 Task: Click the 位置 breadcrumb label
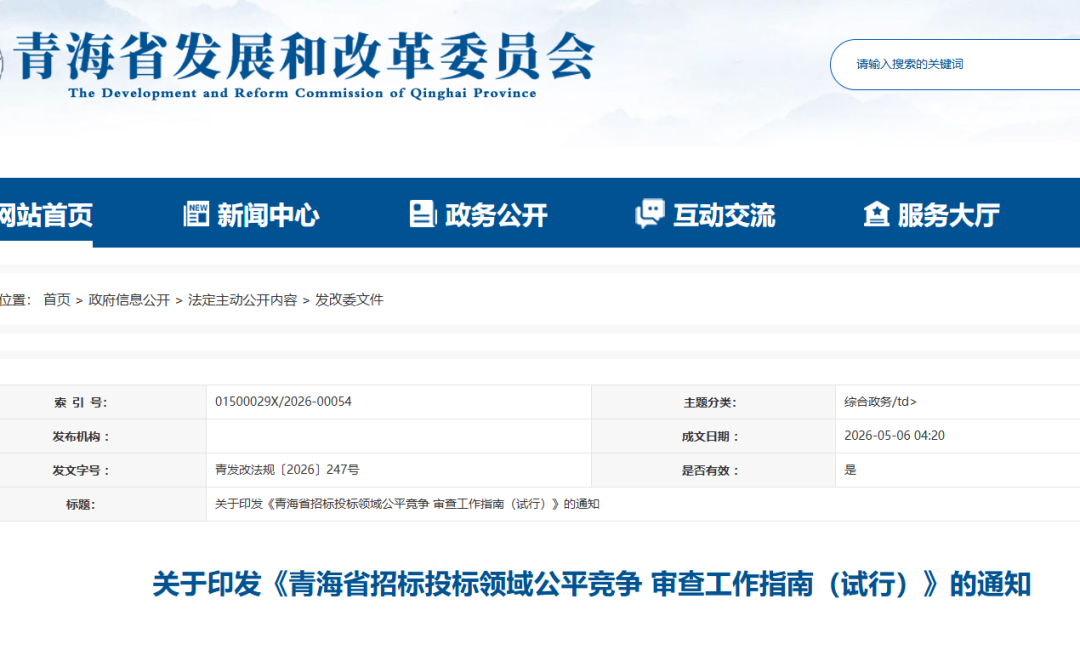tap(14, 300)
